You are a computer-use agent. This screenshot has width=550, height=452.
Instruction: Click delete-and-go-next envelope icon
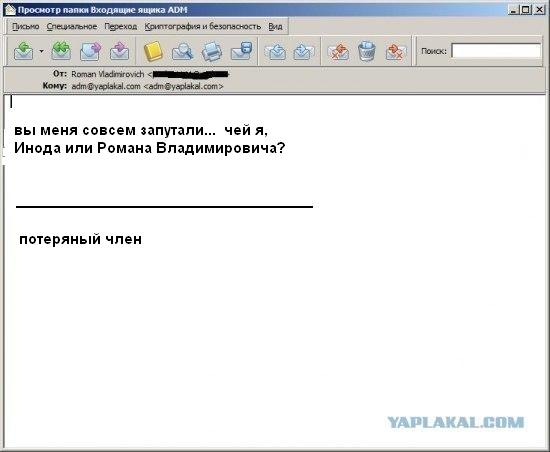pos(395,51)
